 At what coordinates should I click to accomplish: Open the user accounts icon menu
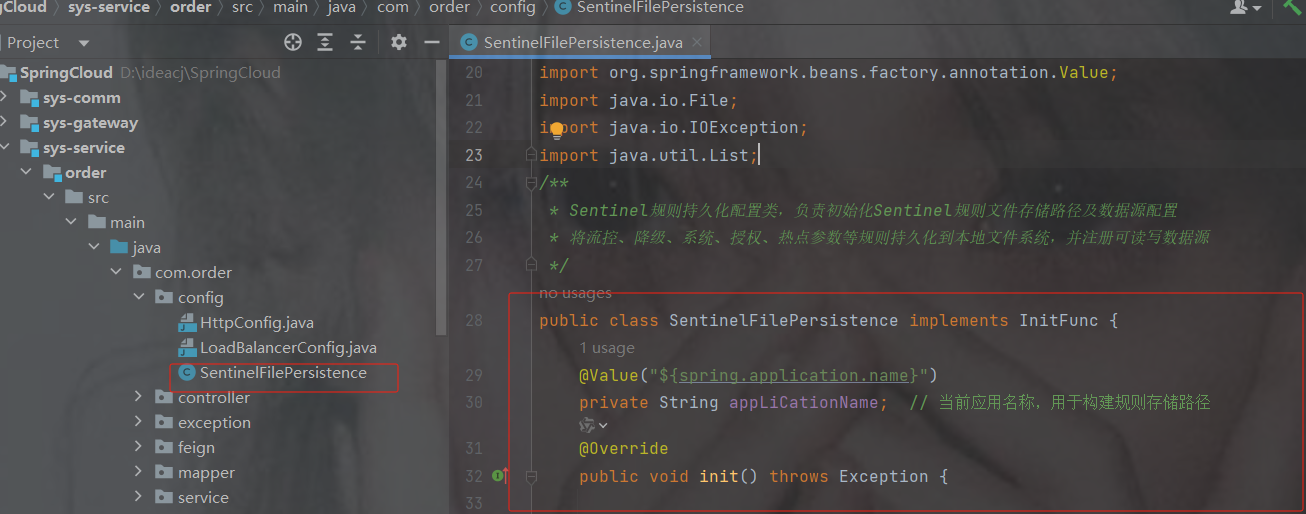click(1245, 7)
